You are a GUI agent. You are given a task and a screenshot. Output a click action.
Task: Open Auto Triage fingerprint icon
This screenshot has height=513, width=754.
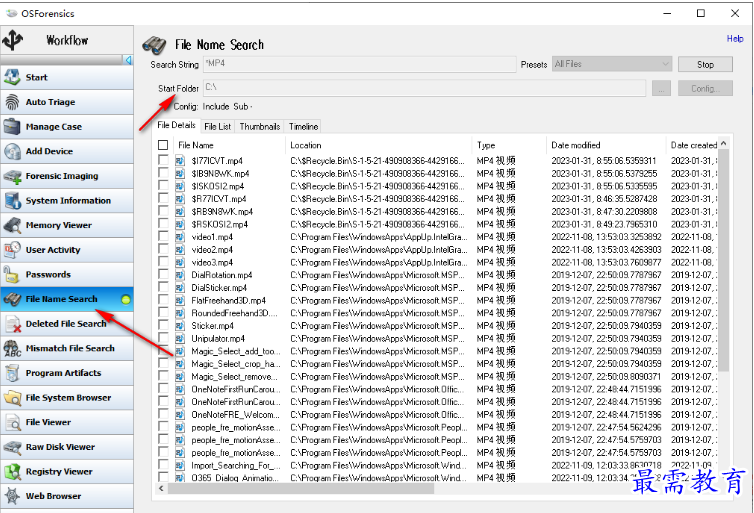tap(12, 102)
